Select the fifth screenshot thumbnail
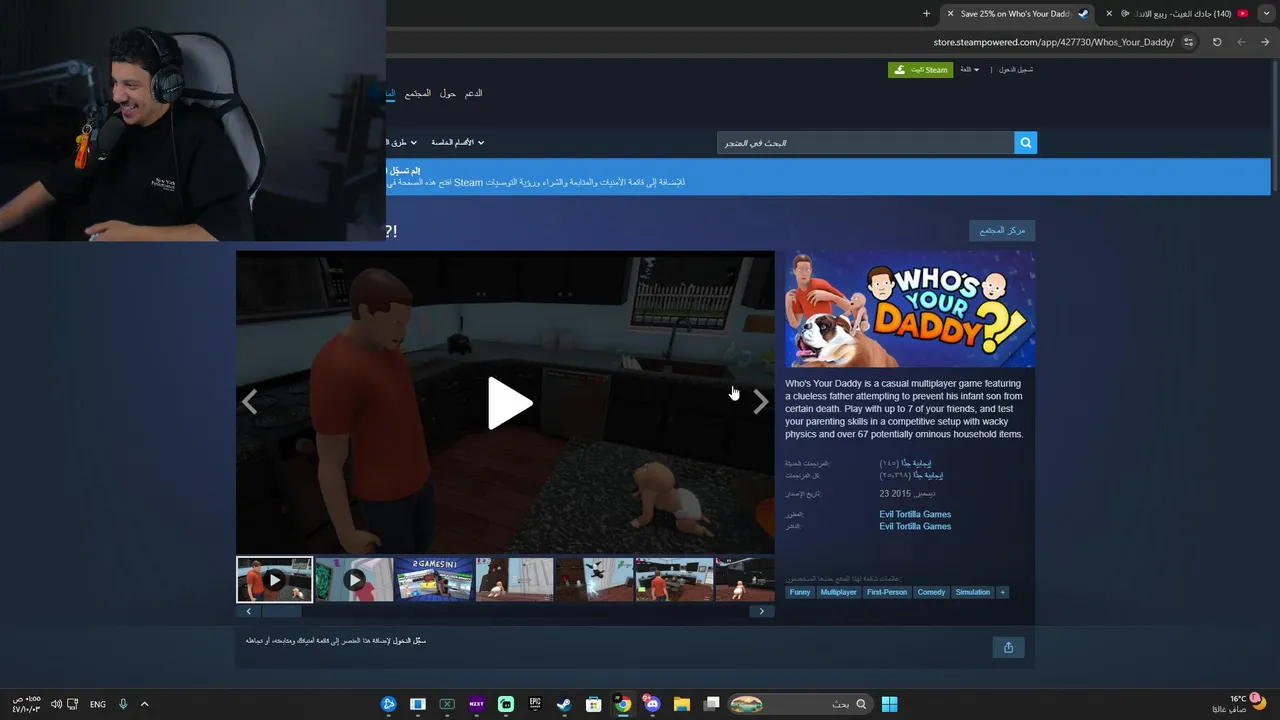The width and height of the screenshot is (1280, 720). click(x=594, y=580)
